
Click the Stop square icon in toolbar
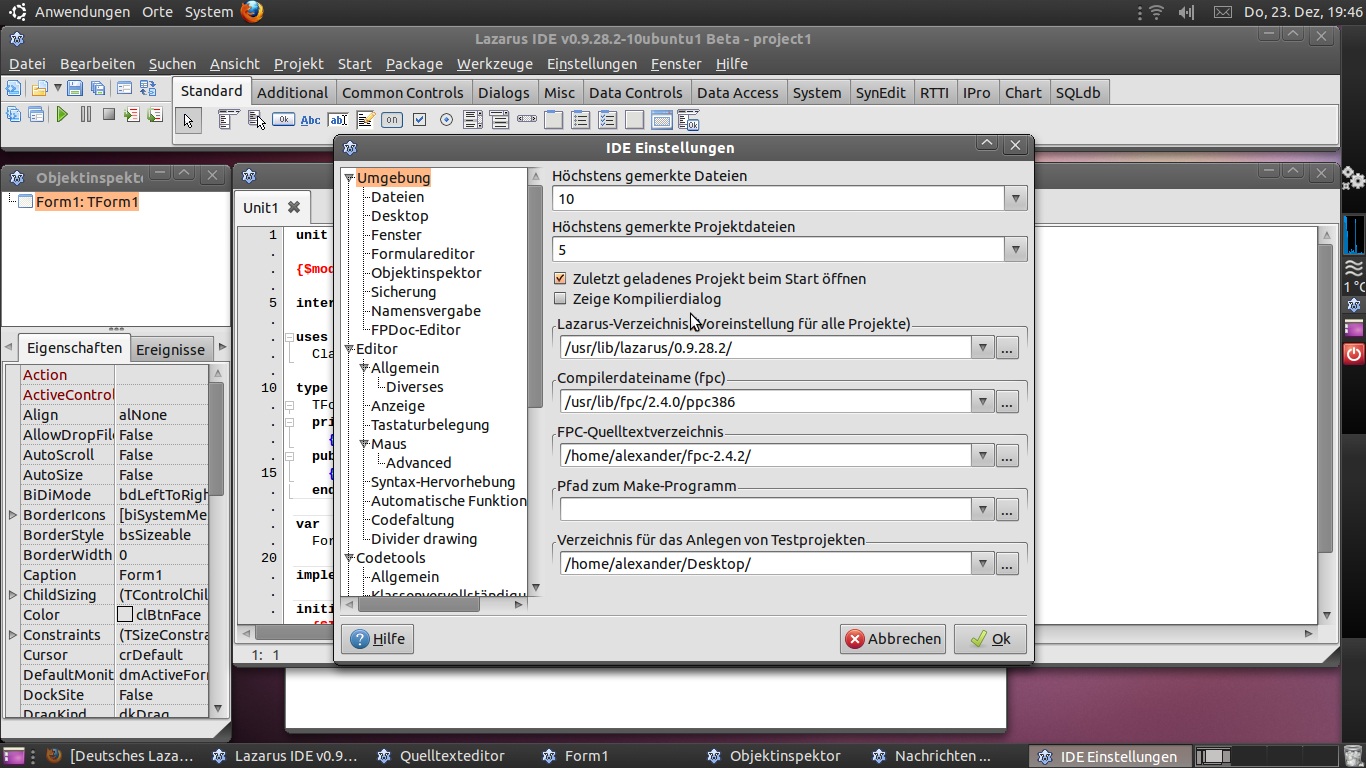[109, 115]
